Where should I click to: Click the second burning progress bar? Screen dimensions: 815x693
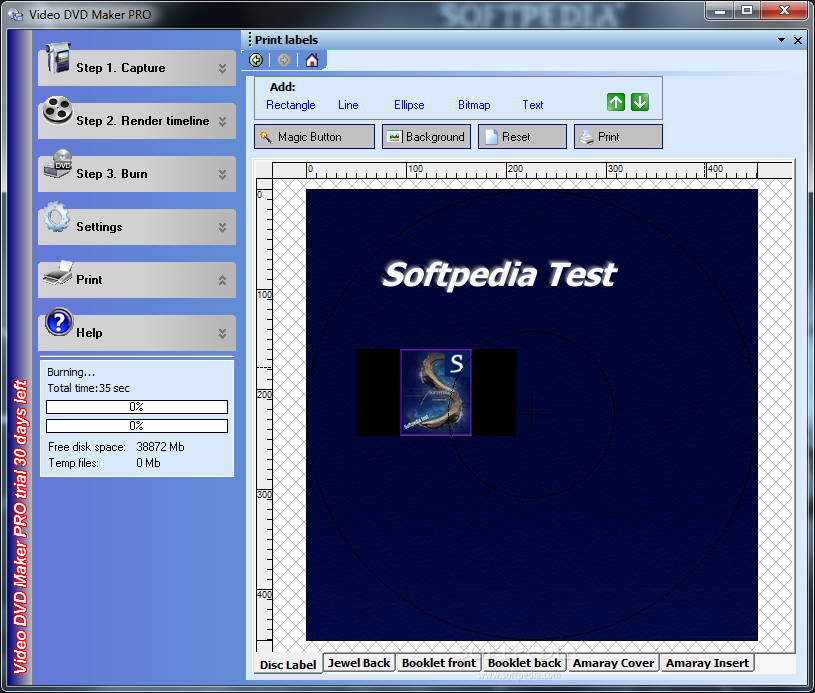click(x=137, y=426)
